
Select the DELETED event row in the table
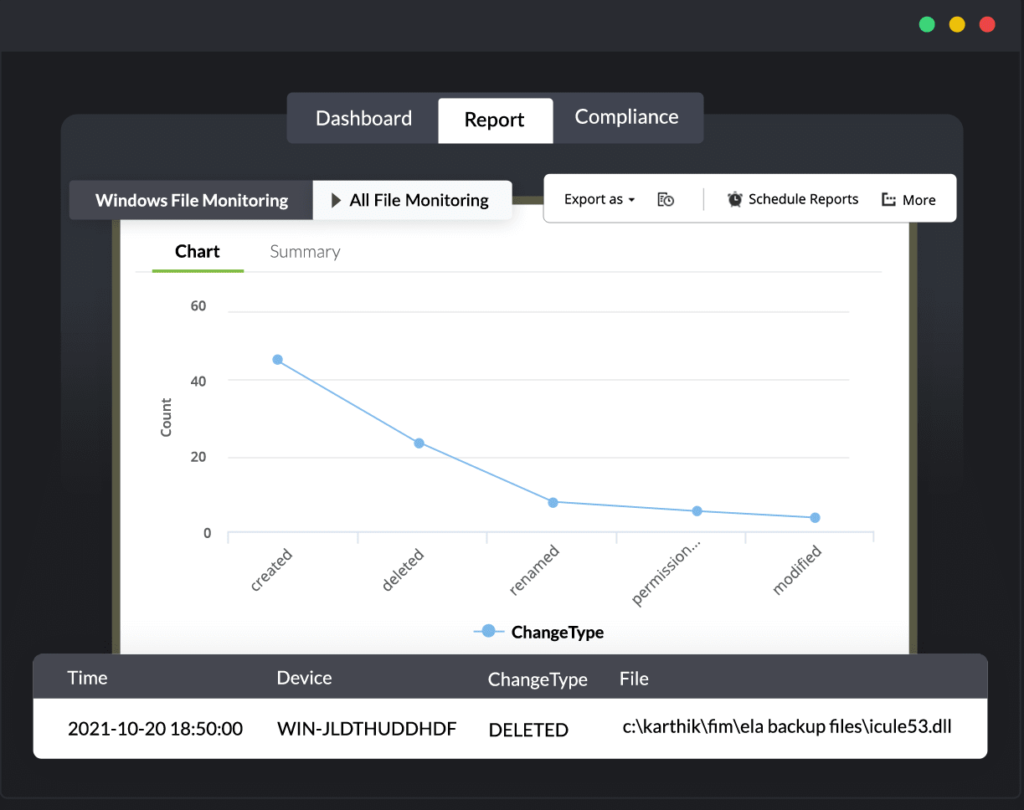[528, 729]
